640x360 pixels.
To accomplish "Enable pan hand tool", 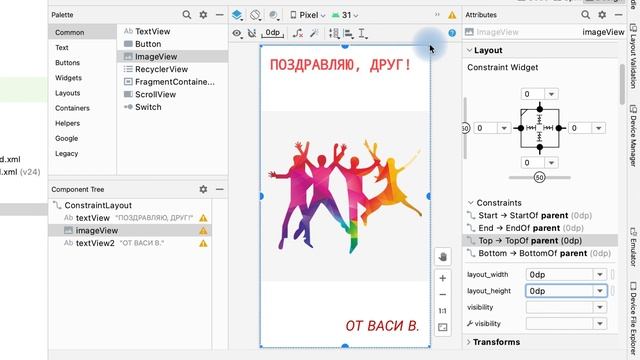I will [x=442, y=257].
